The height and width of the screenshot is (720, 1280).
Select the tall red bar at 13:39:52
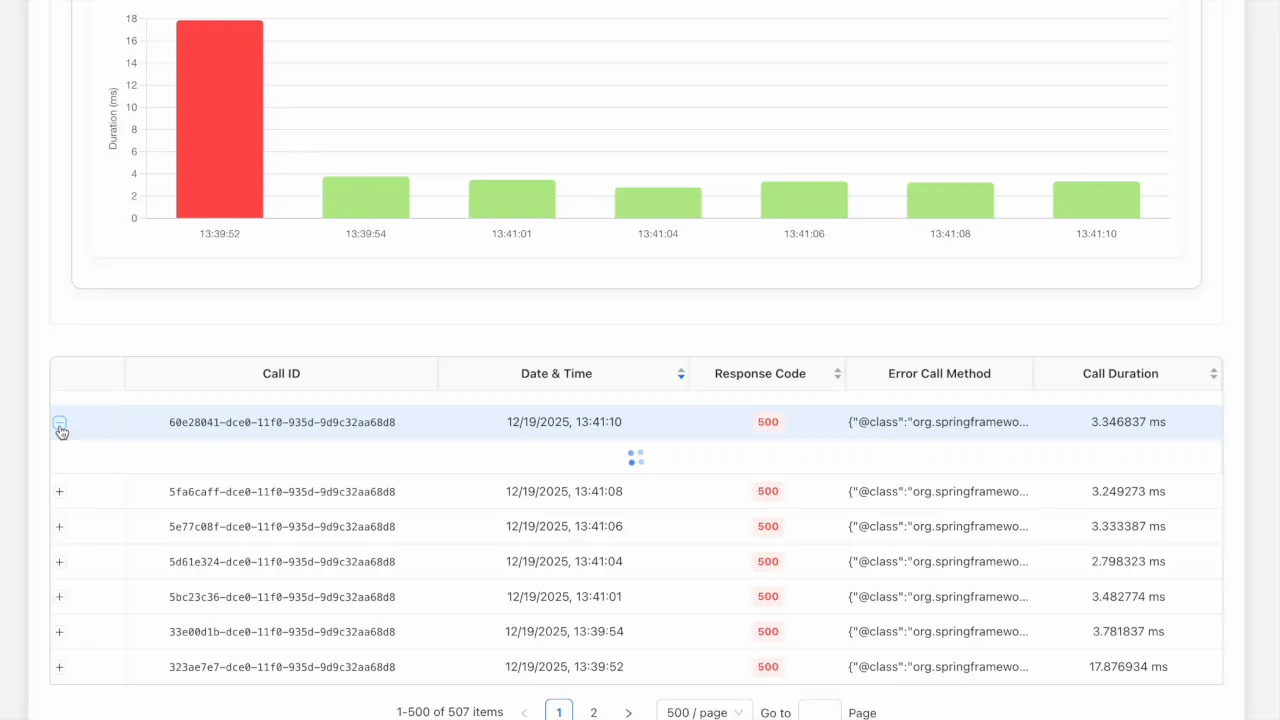[x=219, y=118]
